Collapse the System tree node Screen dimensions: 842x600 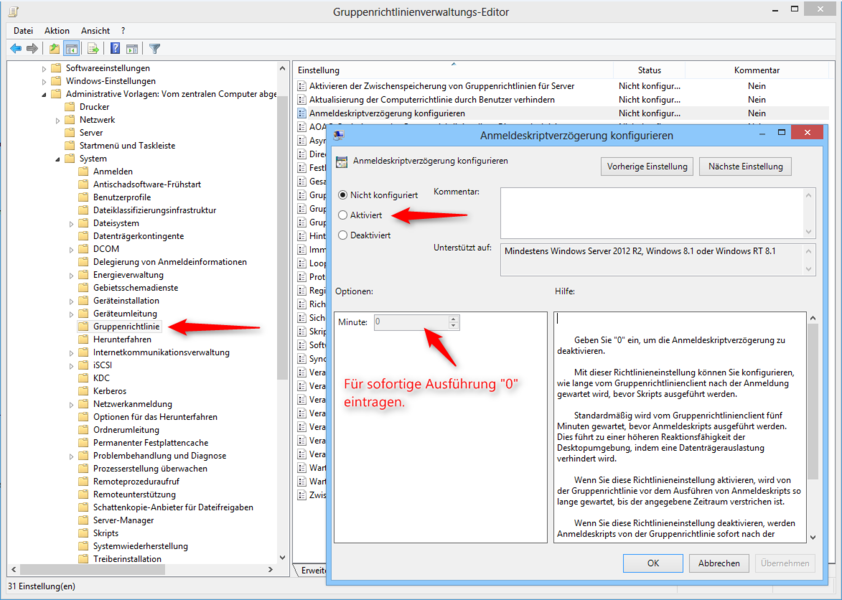(x=58, y=159)
